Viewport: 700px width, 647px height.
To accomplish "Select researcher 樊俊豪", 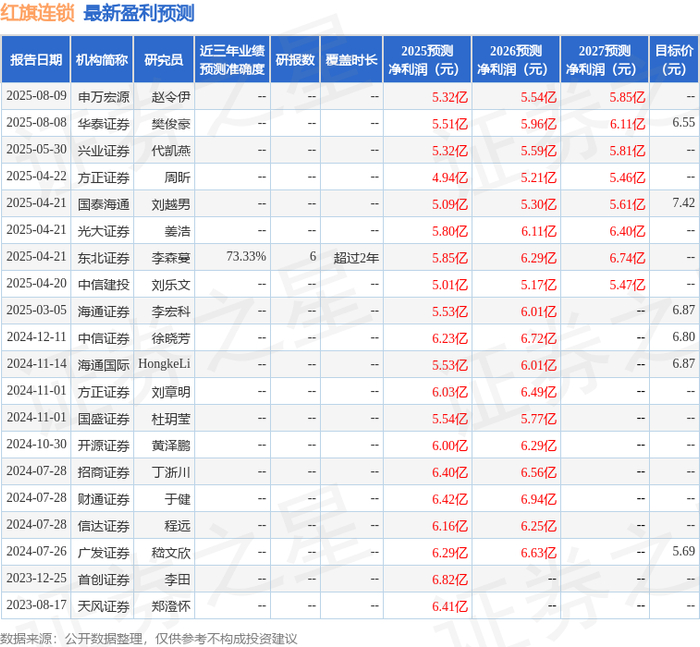I will 171,124.
